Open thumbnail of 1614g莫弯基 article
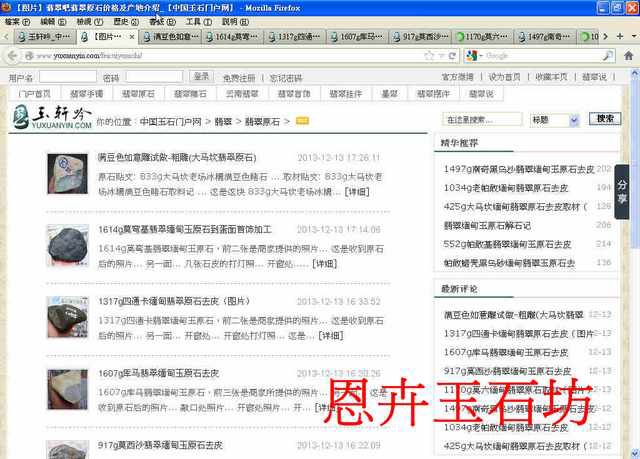 click(67, 246)
